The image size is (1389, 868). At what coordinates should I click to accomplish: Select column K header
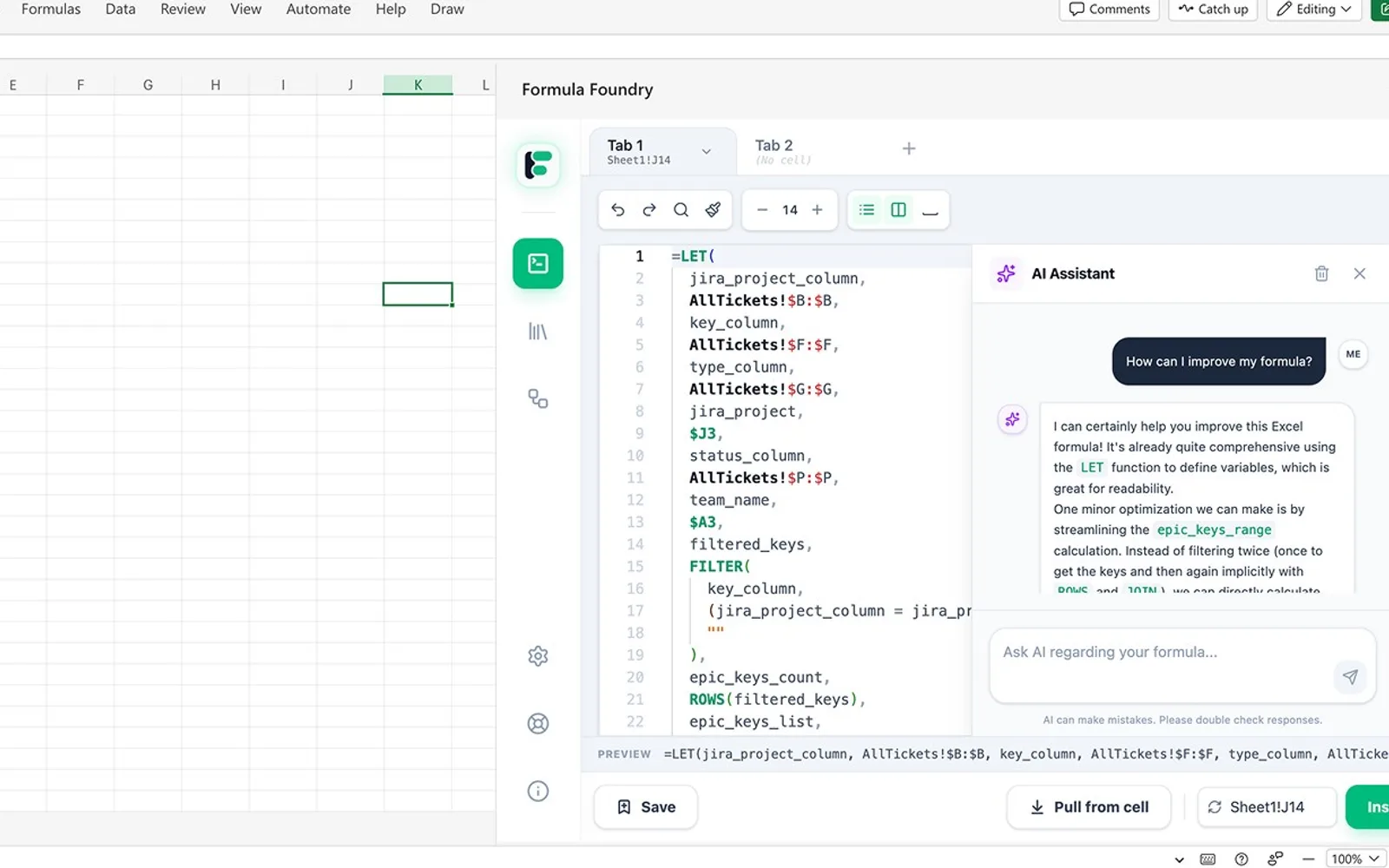(418, 84)
